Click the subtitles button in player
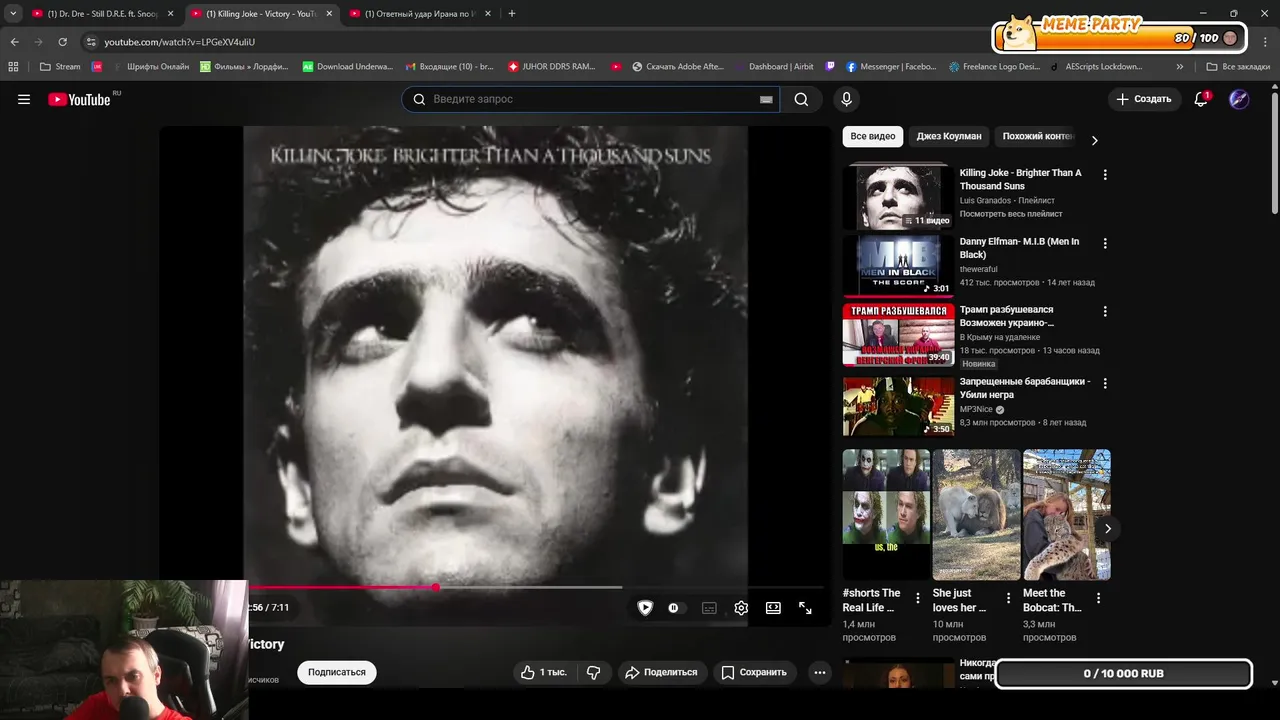The height and width of the screenshot is (720, 1280). tap(709, 608)
